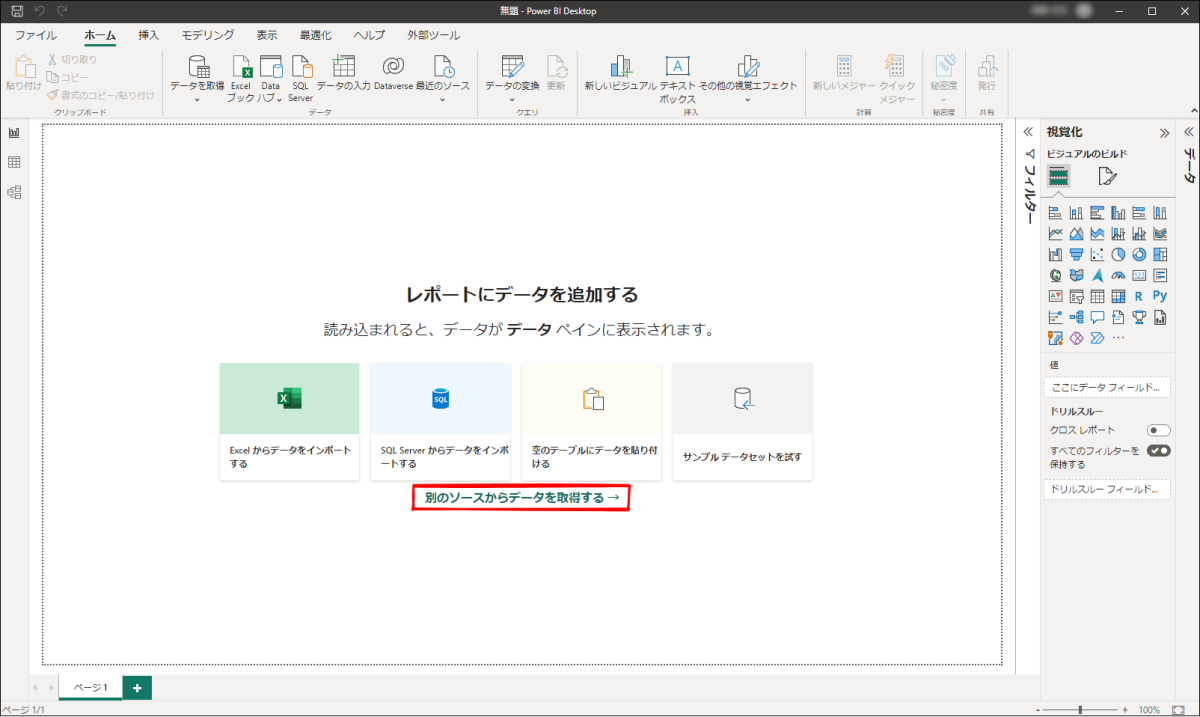
Task: Toggle すべてのフィルターを保持する switch
Action: point(1159,451)
